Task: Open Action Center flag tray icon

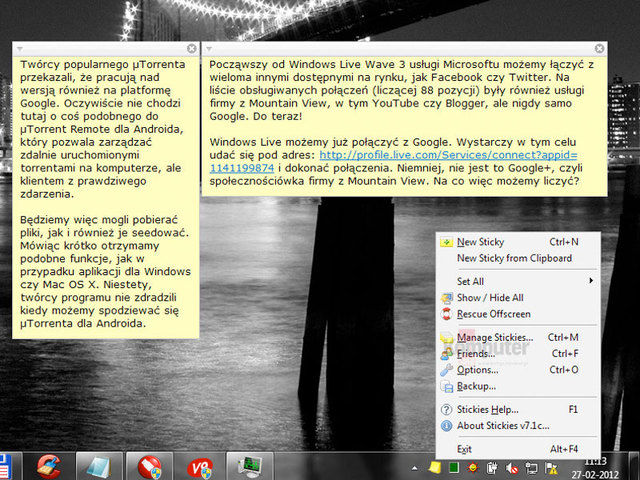Action: click(x=551, y=468)
